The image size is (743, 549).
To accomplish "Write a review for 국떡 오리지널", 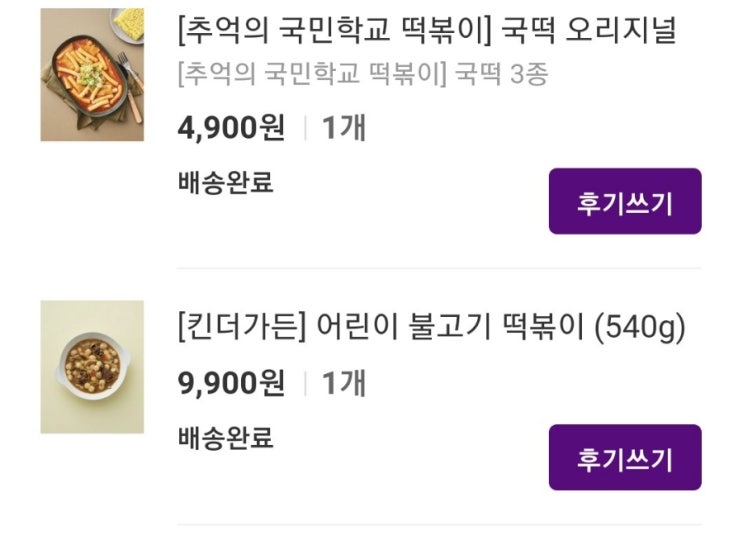I will tap(624, 202).
